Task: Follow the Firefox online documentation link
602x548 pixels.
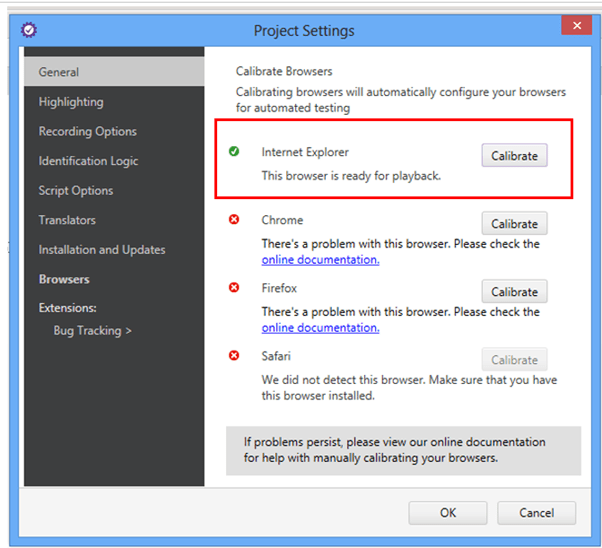Action: point(320,328)
